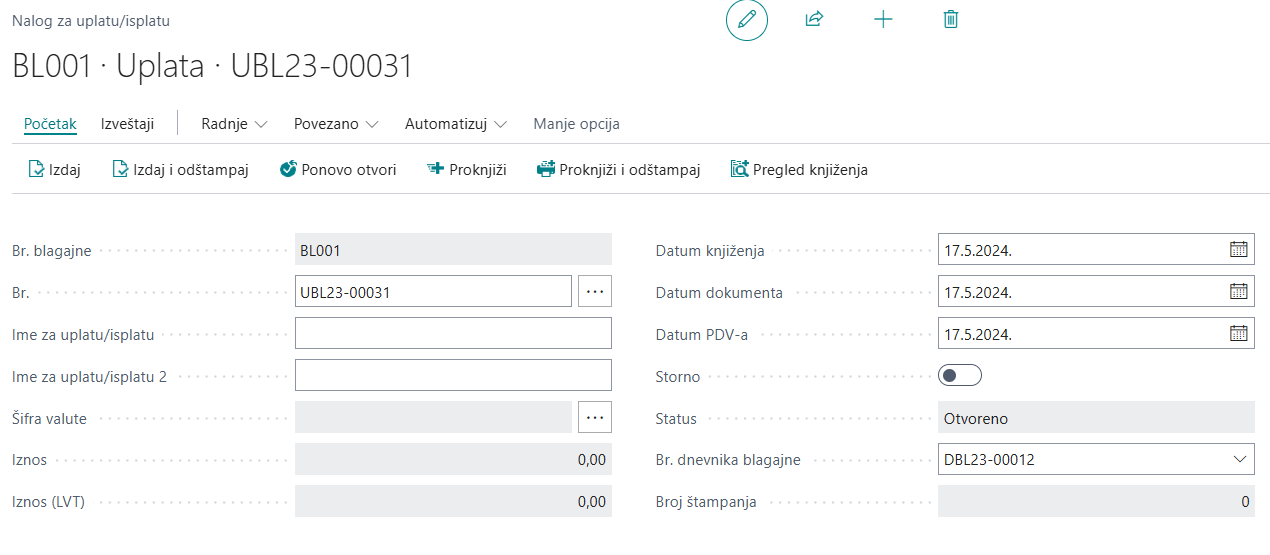The image size is (1270, 555).
Task: Click the share icon at top
Action: (814, 19)
